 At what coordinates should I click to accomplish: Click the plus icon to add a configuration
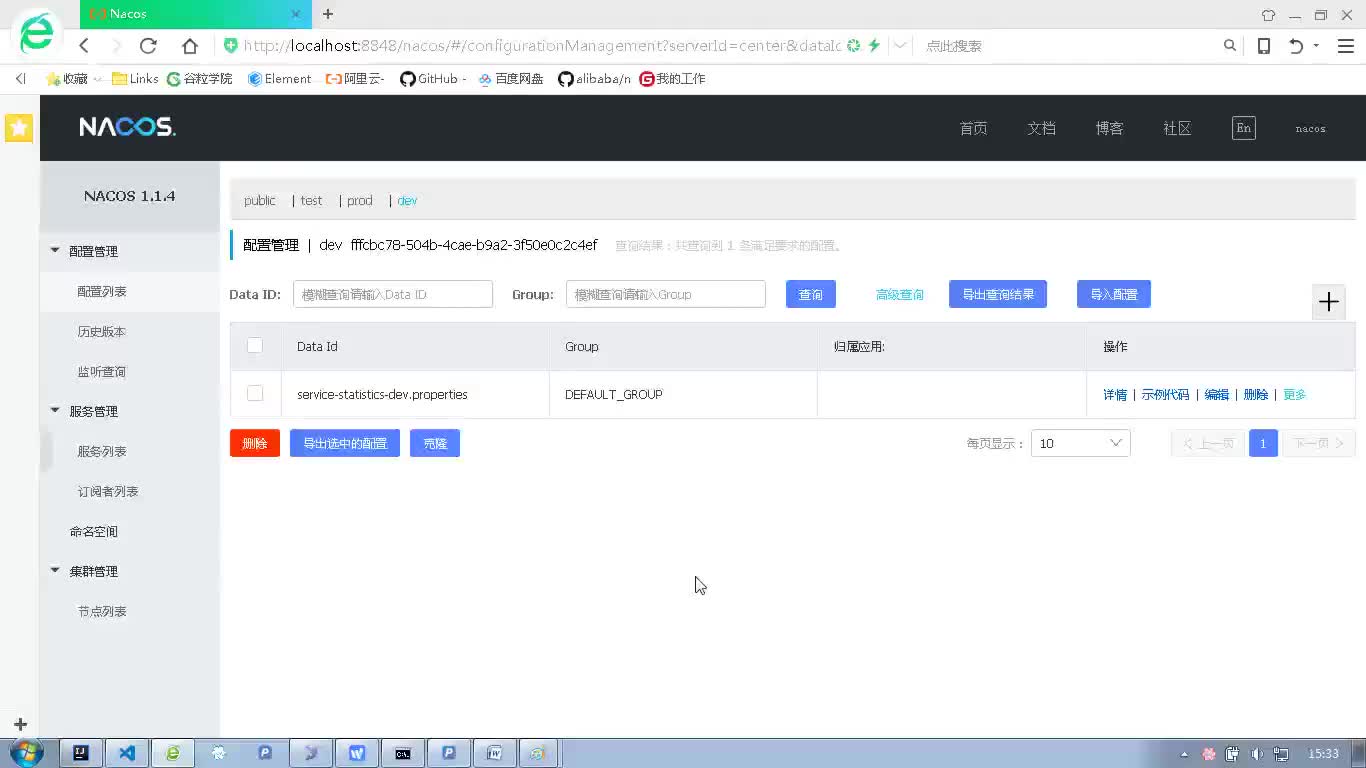1329,301
